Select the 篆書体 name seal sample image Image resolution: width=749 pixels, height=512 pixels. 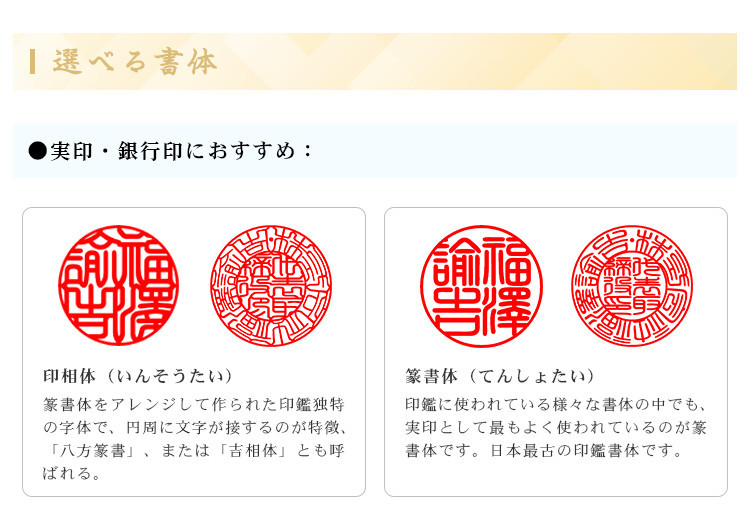[x=480, y=286]
